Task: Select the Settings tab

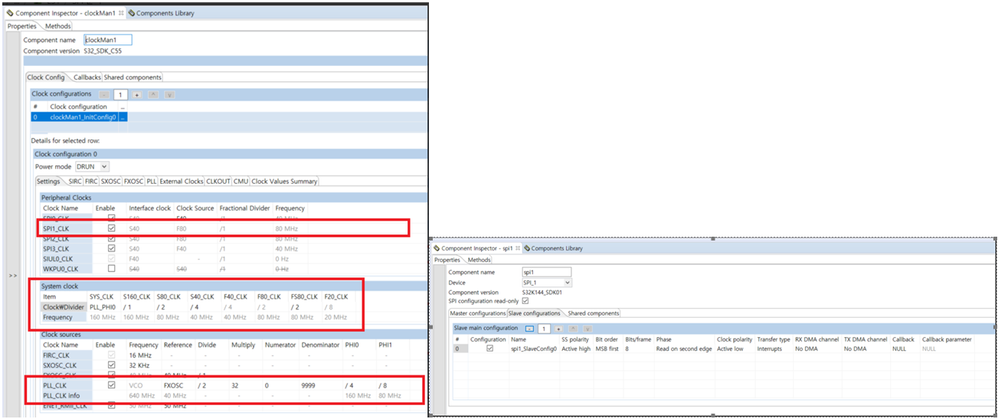Action: point(48,181)
